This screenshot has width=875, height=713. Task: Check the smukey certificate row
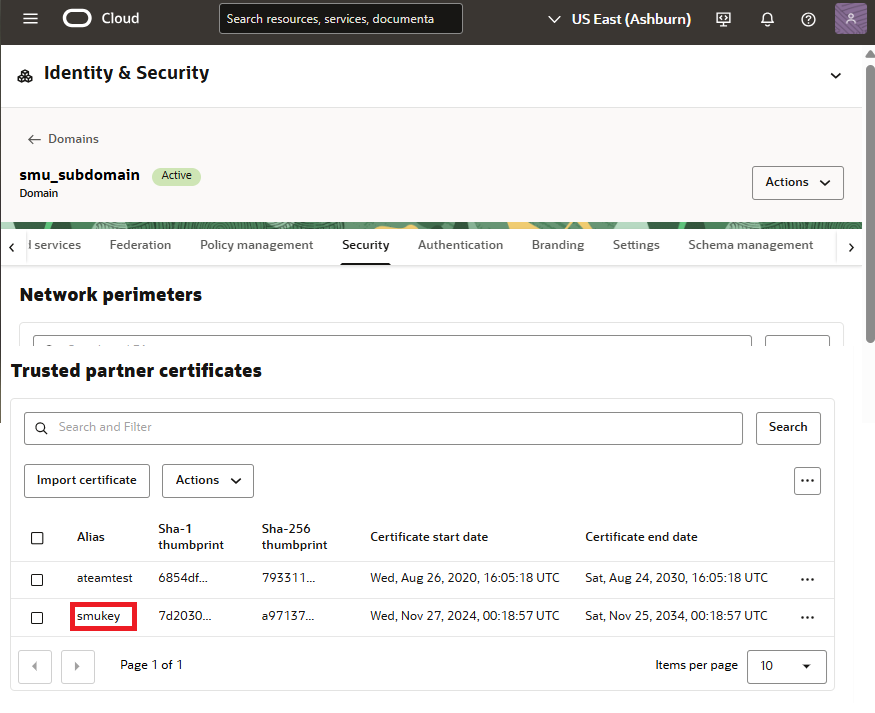click(37, 617)
